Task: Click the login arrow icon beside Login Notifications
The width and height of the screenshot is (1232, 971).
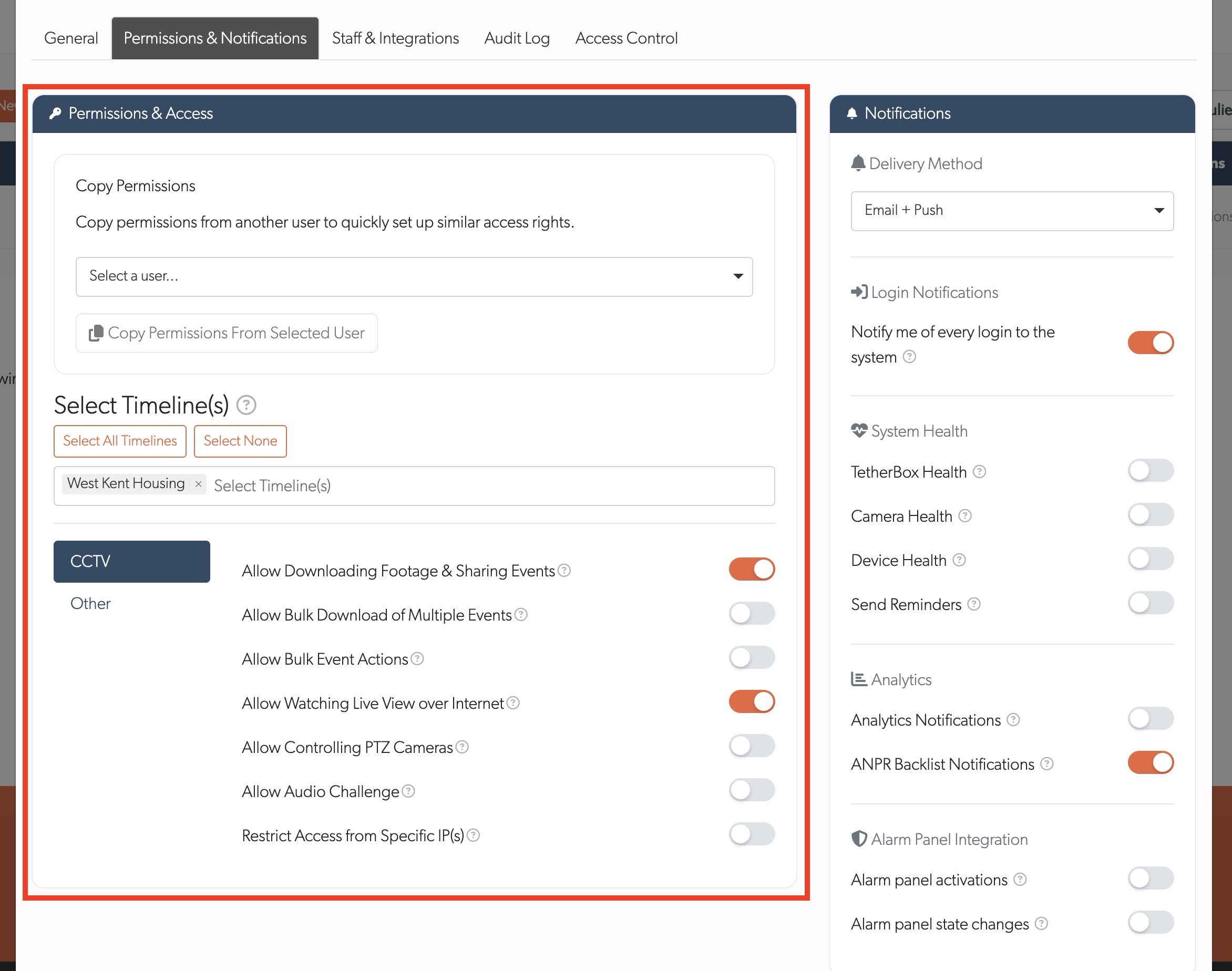Action: pyautogui.click(x=859, y=292)
